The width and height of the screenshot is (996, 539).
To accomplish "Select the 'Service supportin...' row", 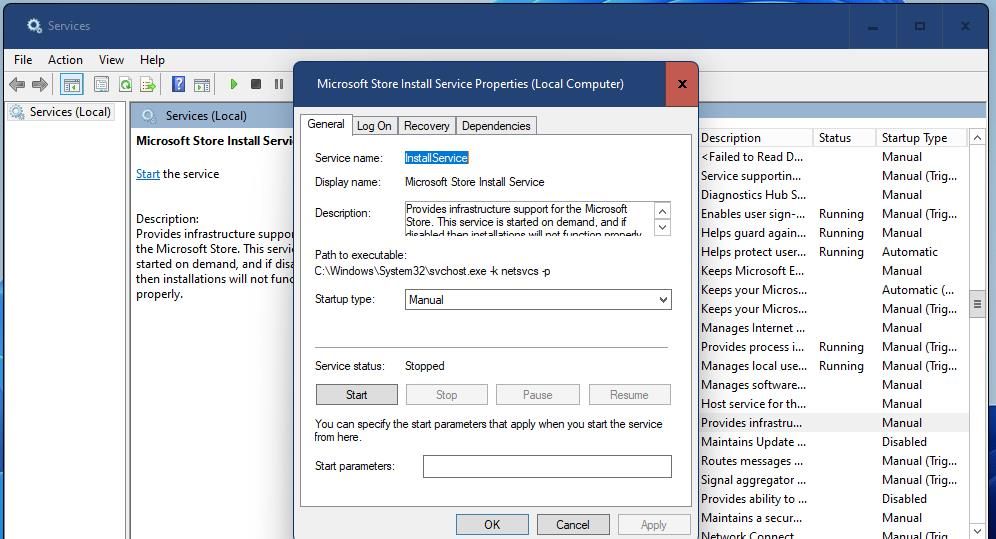I will click(833, 176).
